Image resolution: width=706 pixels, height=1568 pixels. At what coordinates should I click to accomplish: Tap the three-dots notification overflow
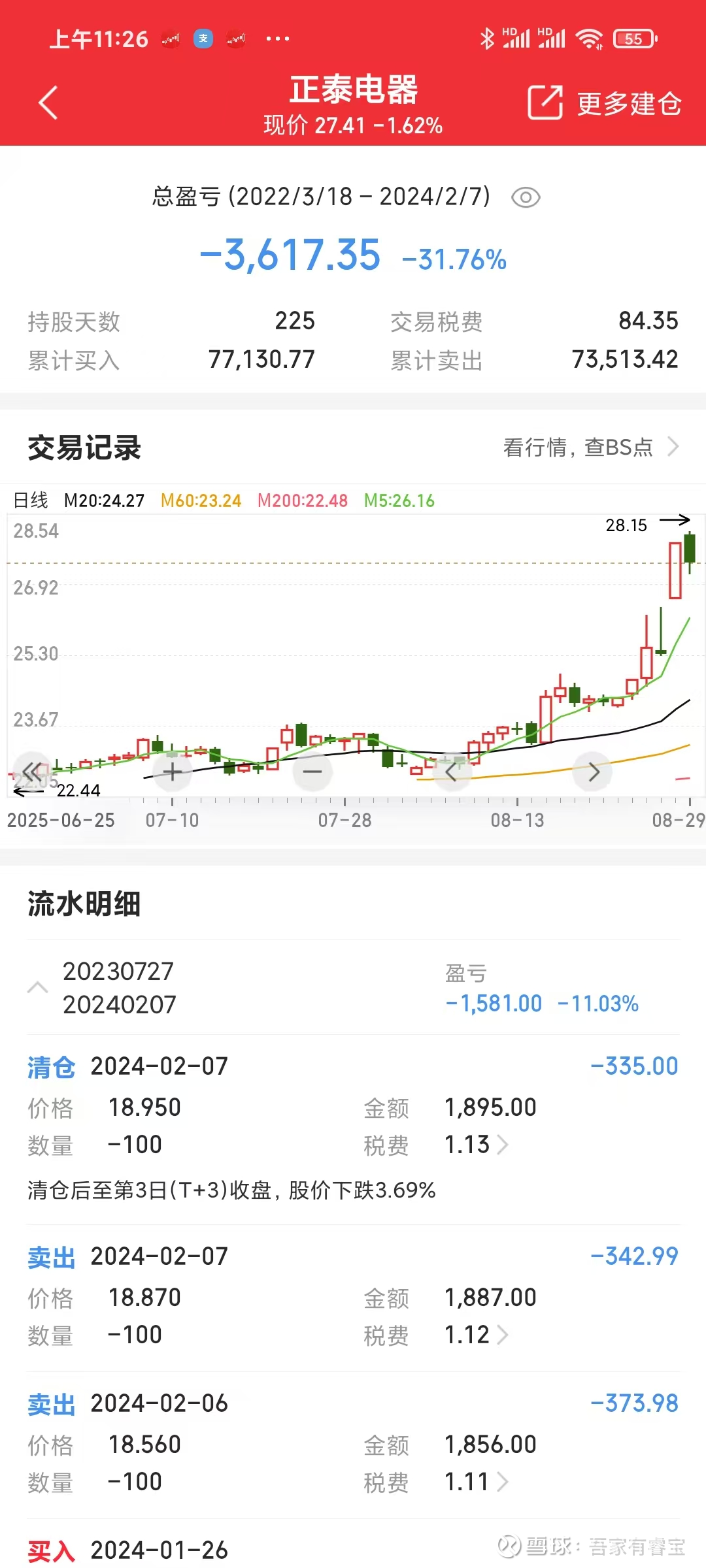tap(278, 39)
